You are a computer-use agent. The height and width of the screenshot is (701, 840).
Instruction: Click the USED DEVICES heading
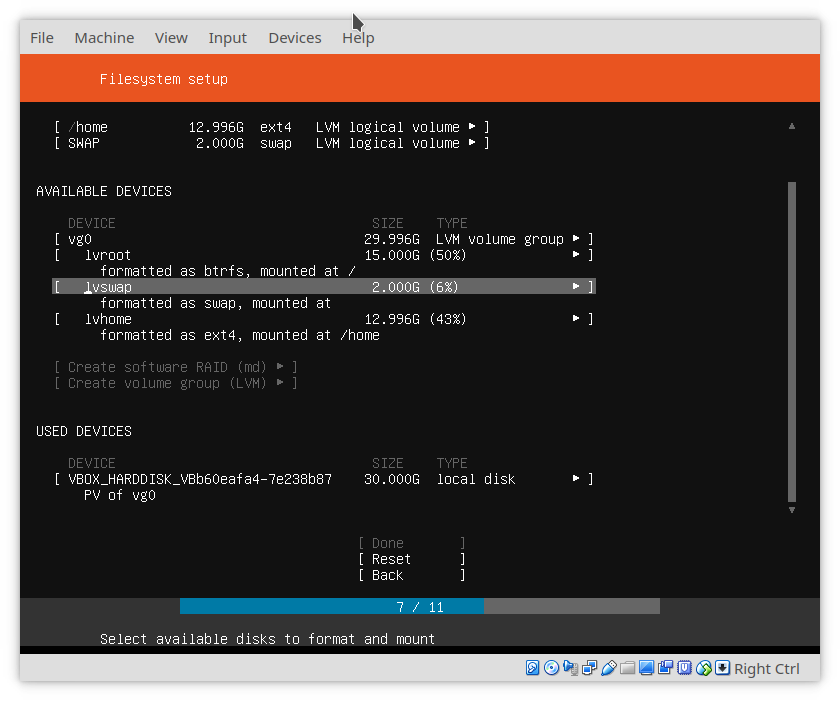coord(84,431)
